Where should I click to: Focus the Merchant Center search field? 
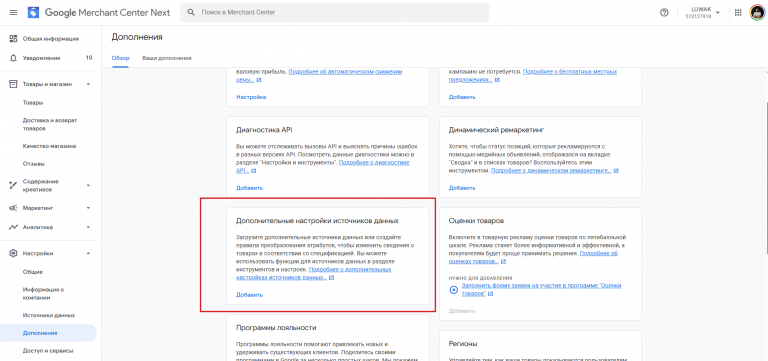point(334,12)
